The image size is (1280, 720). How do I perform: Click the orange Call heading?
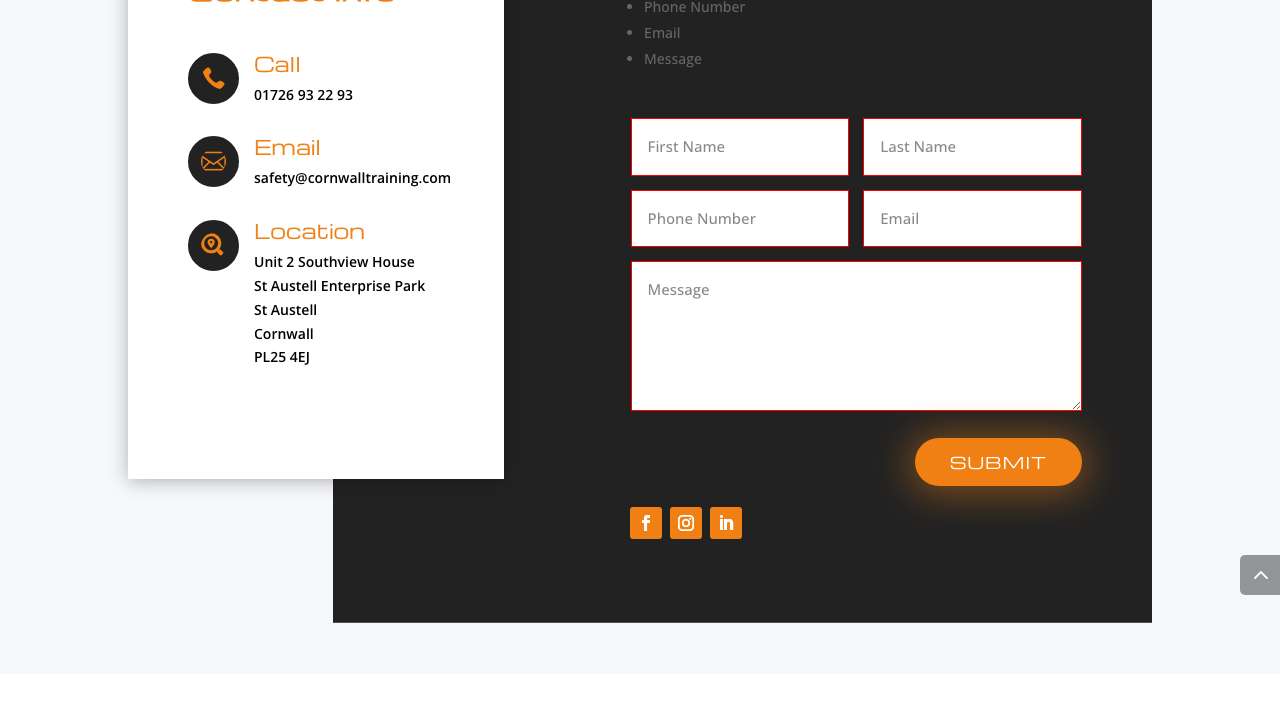point(277,65)
